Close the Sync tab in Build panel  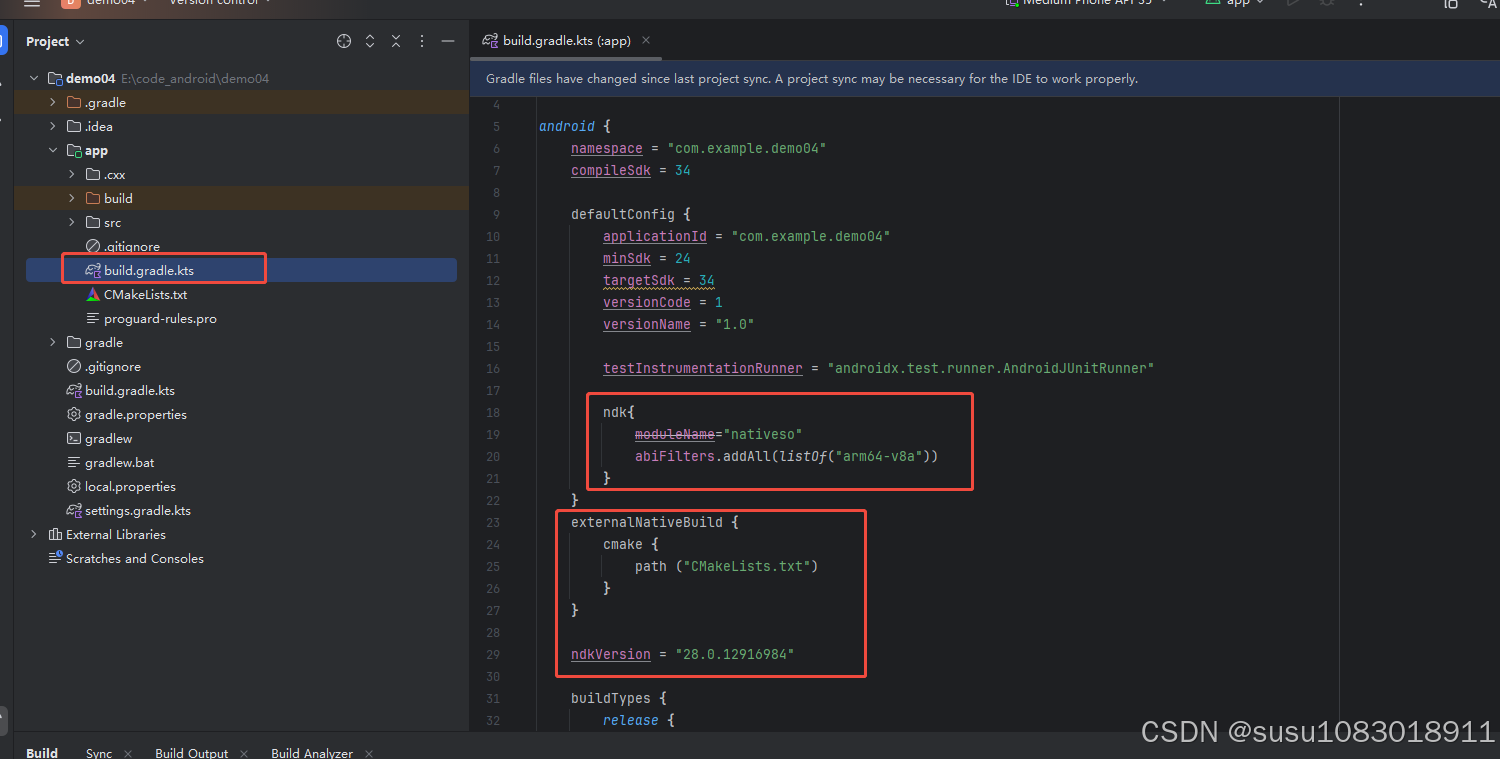[130, 753]
